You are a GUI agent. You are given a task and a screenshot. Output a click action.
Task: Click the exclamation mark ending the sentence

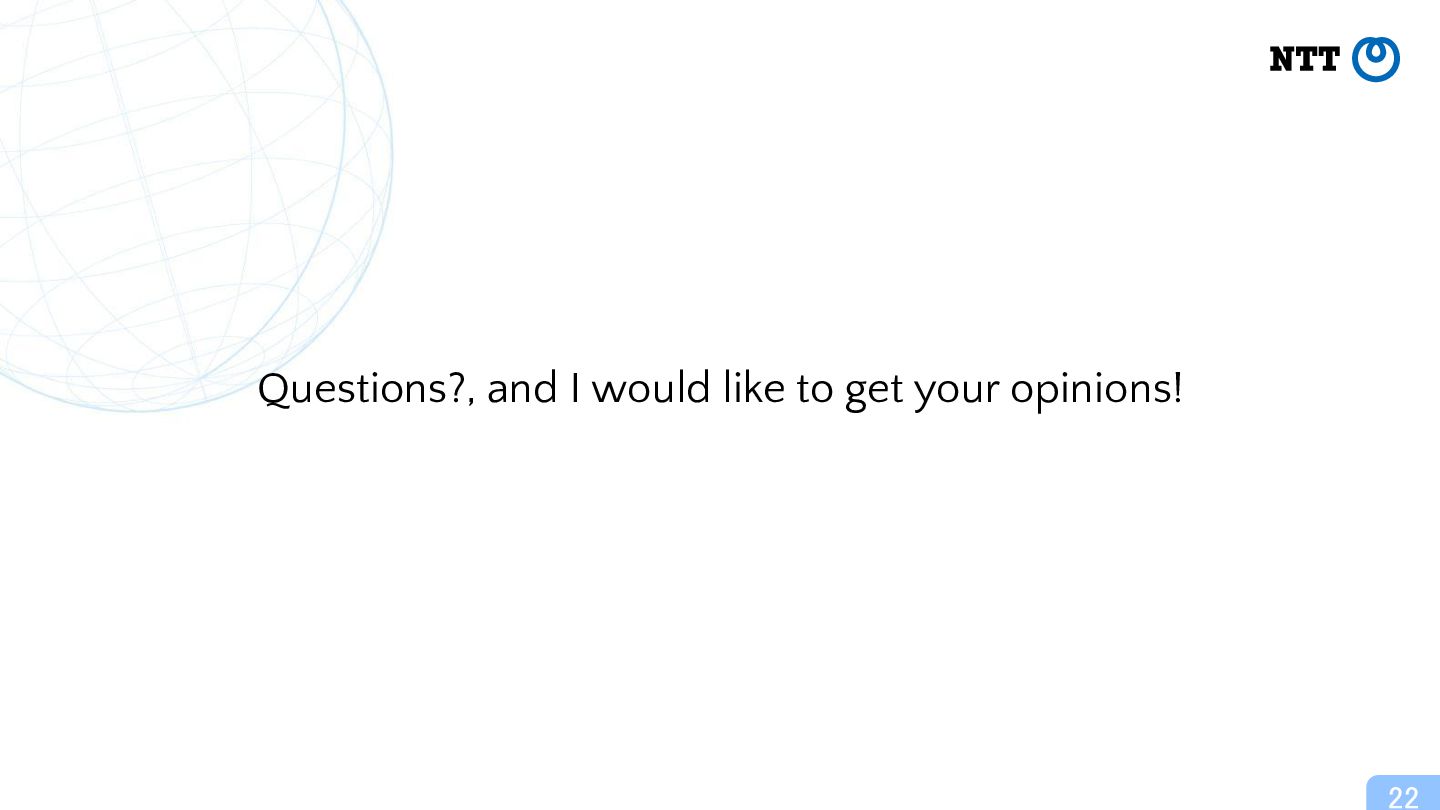[x=1177, y=388]
